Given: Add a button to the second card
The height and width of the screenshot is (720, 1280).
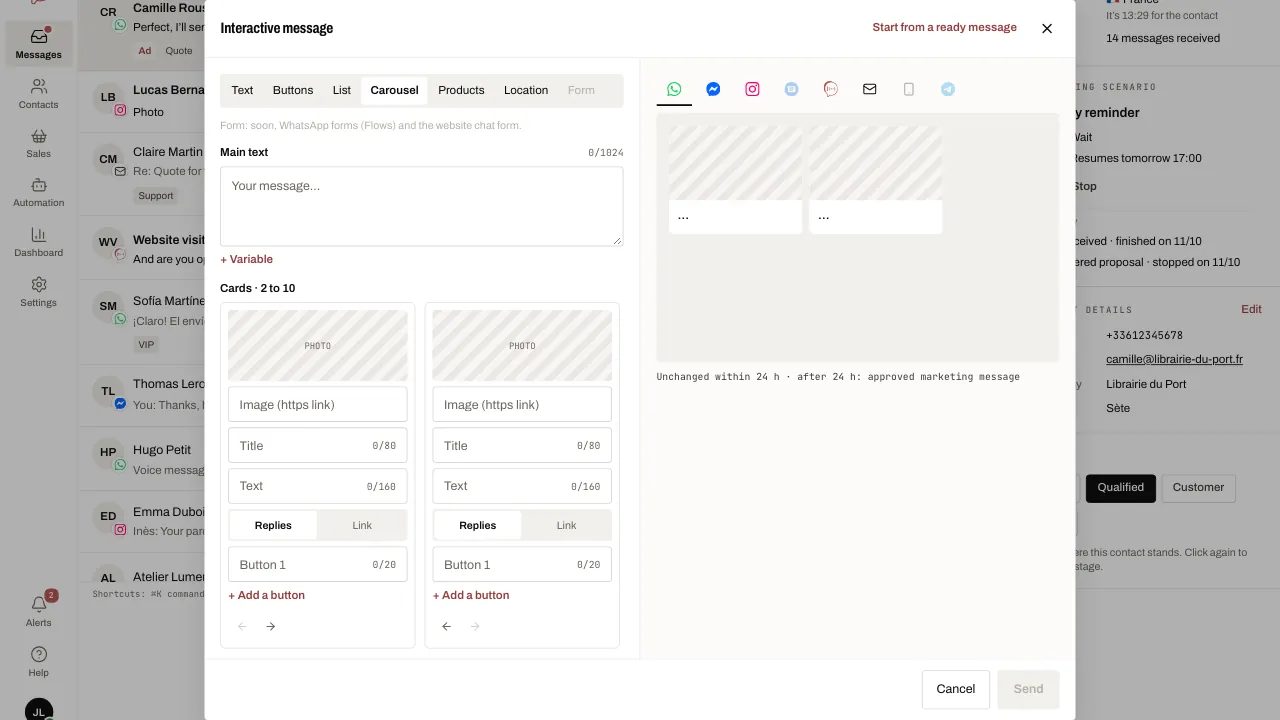Looking at the screenshot, I should click(x=471, y=595).
